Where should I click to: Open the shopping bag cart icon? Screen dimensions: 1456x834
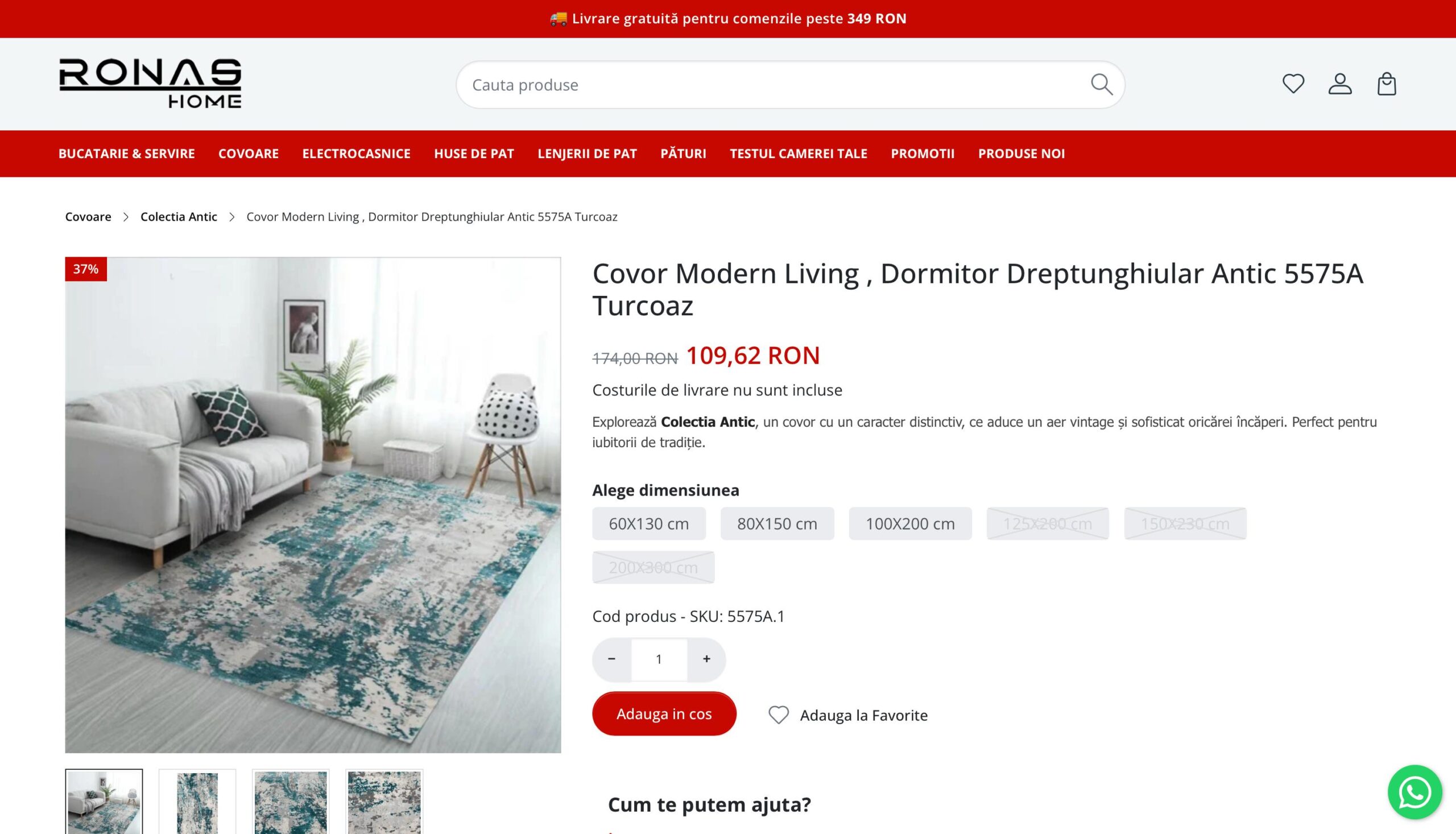(x=1386, y=84)
